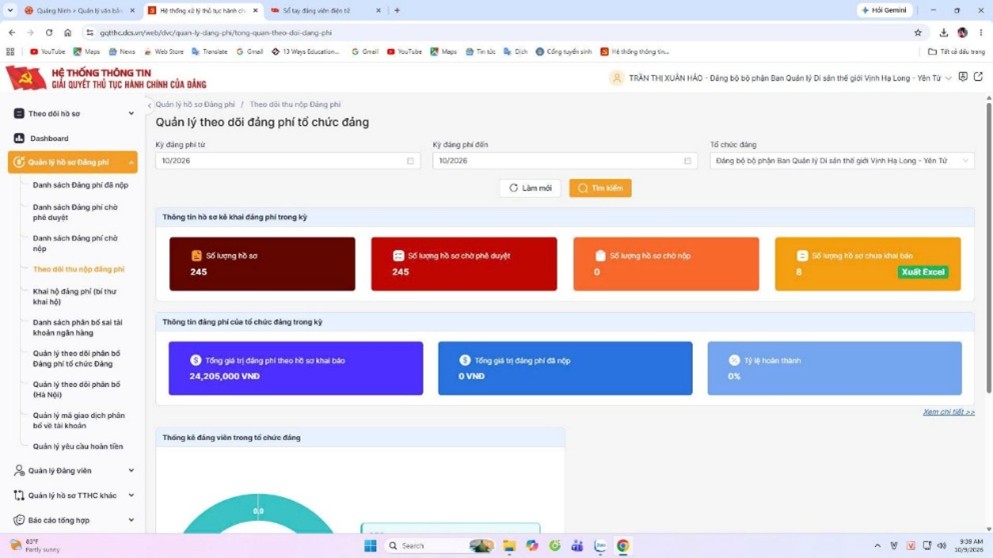Click the dollar icon on Tổng giá trị đảng phí đã nộp
Image resolution: width=993 pixels, height=558 pixels.
pos(465,360)
